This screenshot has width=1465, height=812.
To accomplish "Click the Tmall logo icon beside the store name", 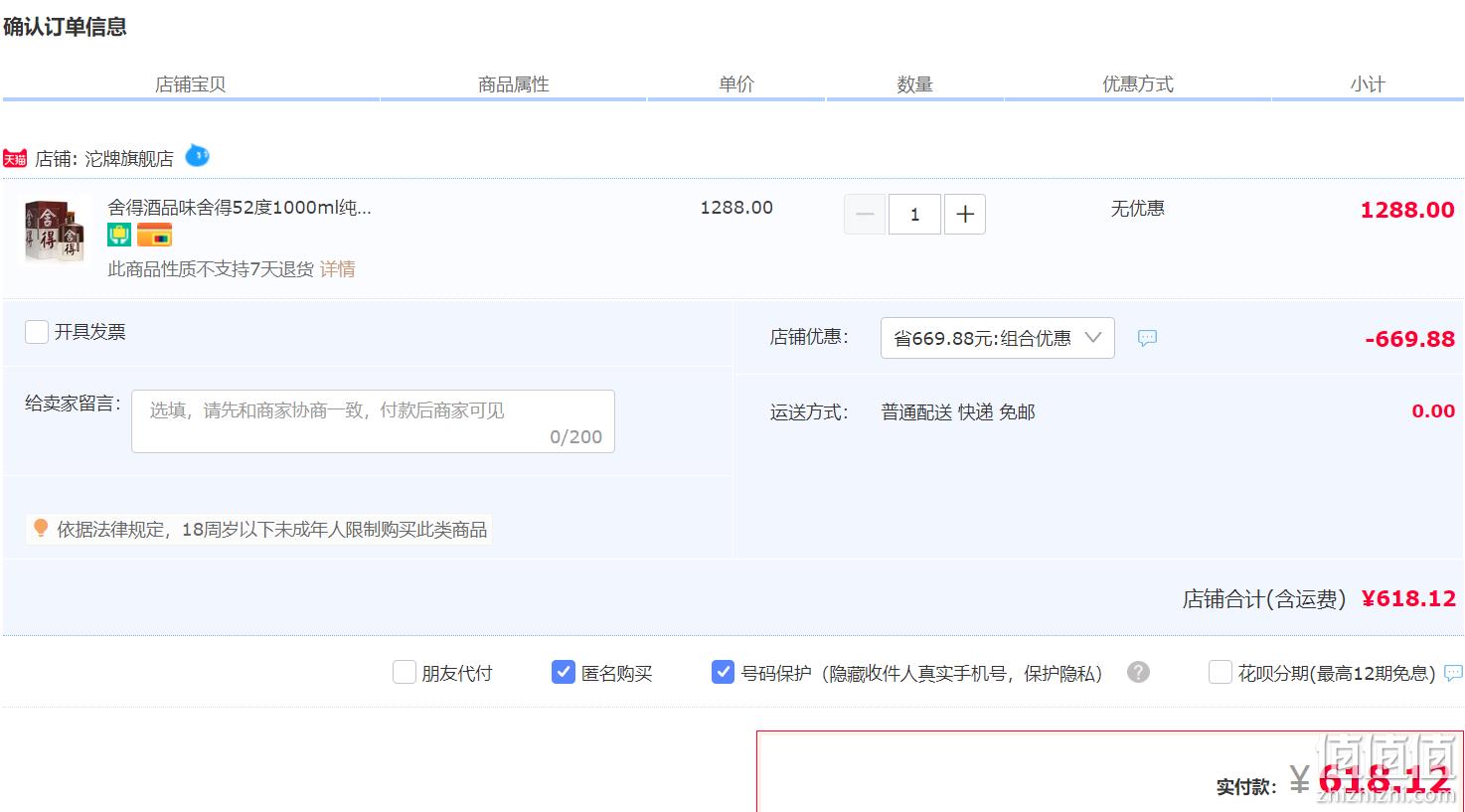I will [x=15, y=159].
